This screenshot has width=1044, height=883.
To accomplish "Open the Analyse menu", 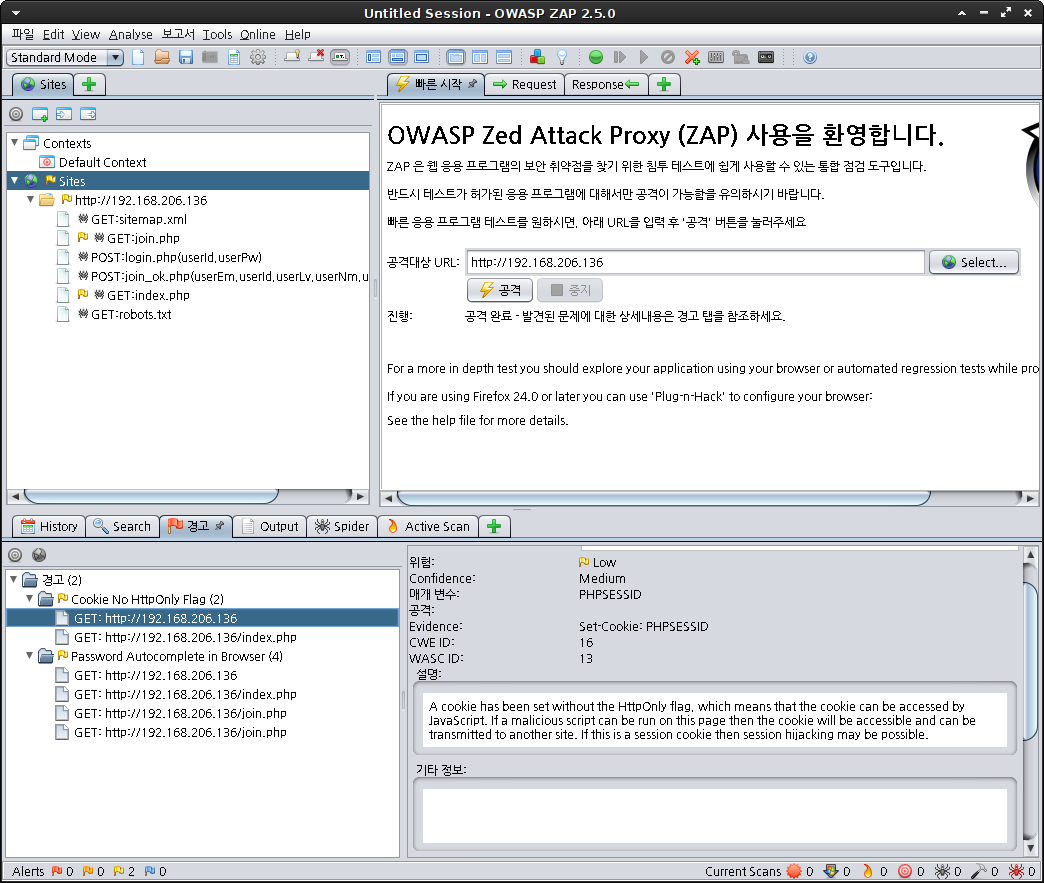I will [x=130, y=34].
